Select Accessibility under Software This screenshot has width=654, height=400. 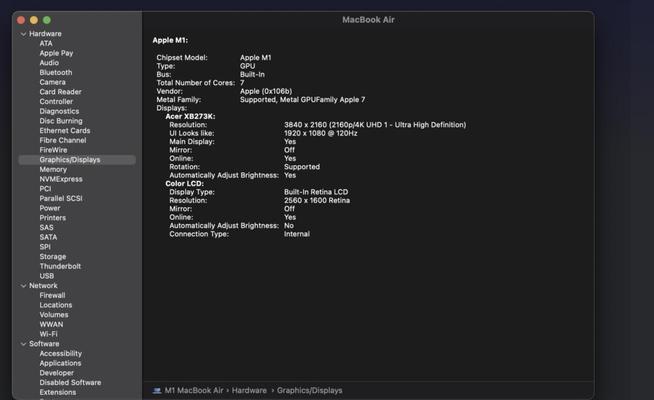pos(60,353)
